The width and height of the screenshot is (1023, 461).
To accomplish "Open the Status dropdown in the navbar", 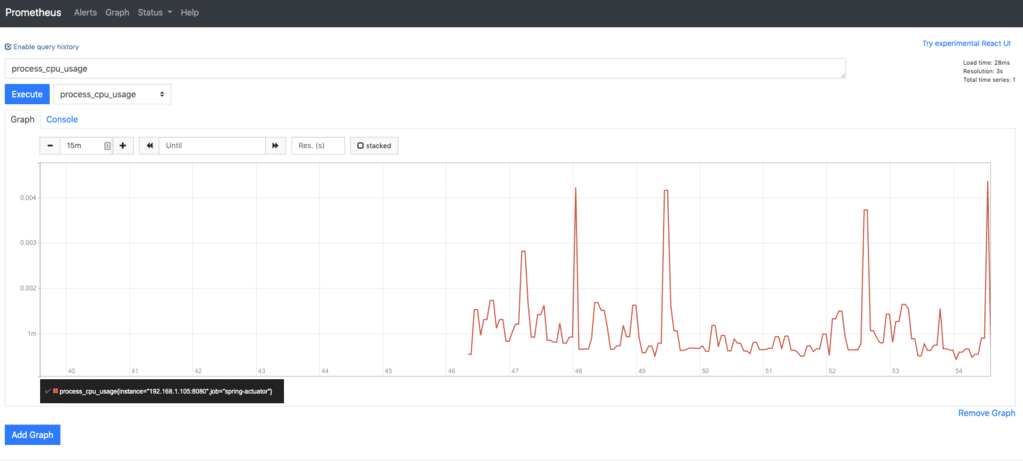I will coord(155,12).
